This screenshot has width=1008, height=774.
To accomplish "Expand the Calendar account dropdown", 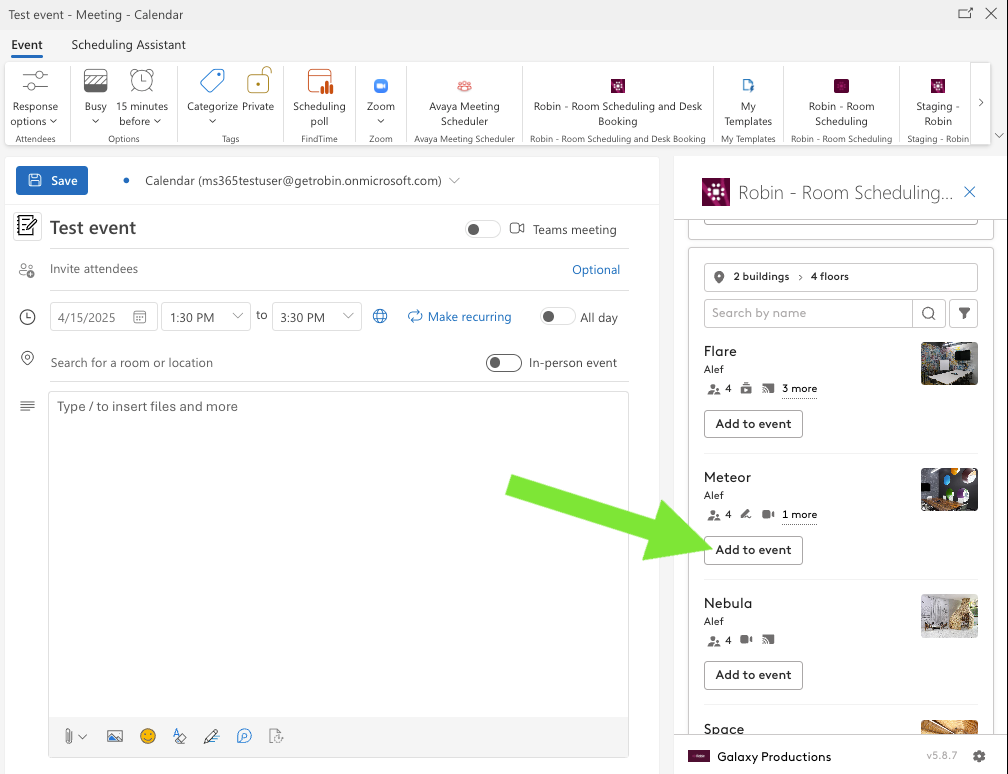I will [454, 181].
